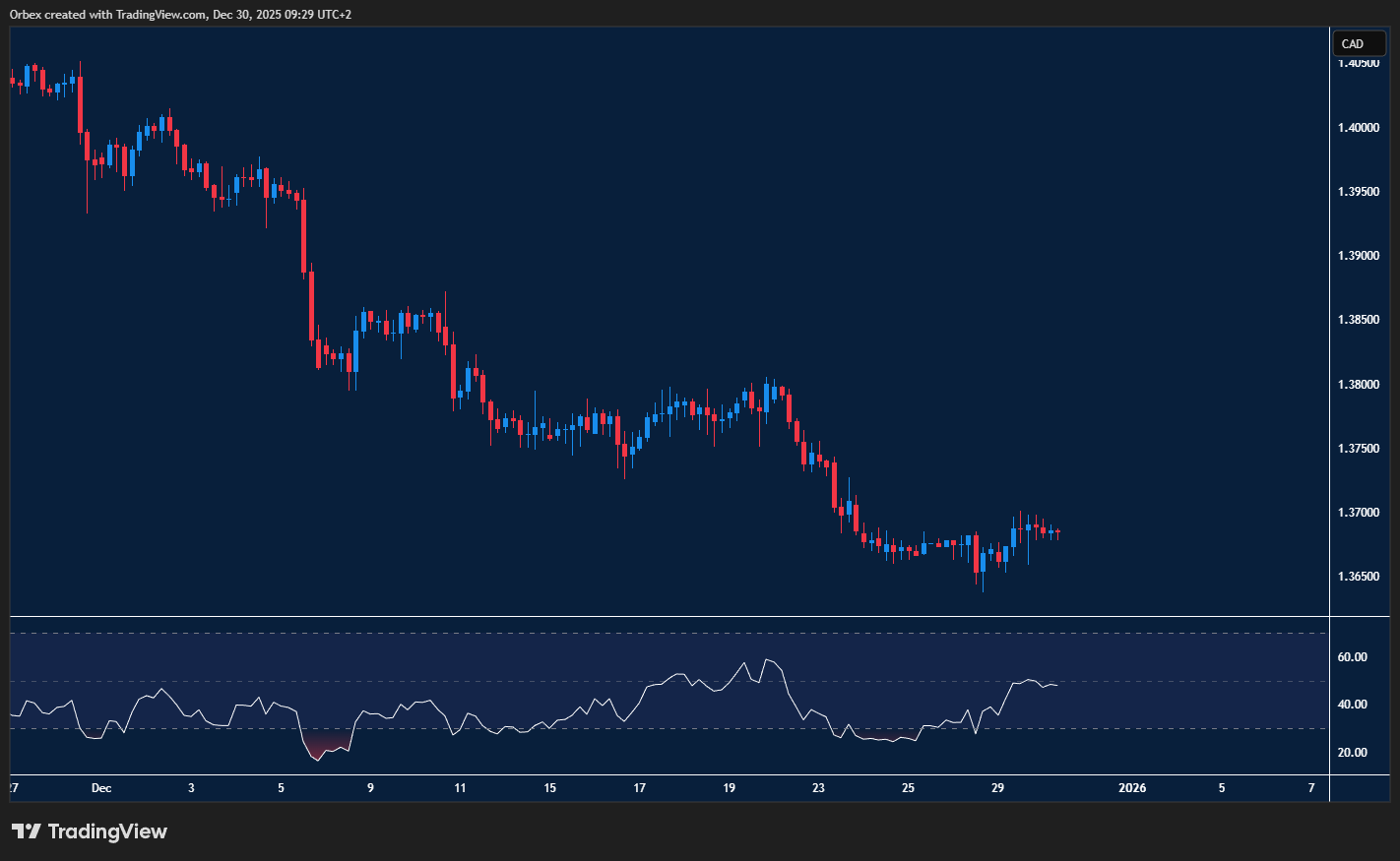The image size is (1400, 861).
Task: Click the Orbex TradingView attribution text
Action: [180, 14]
